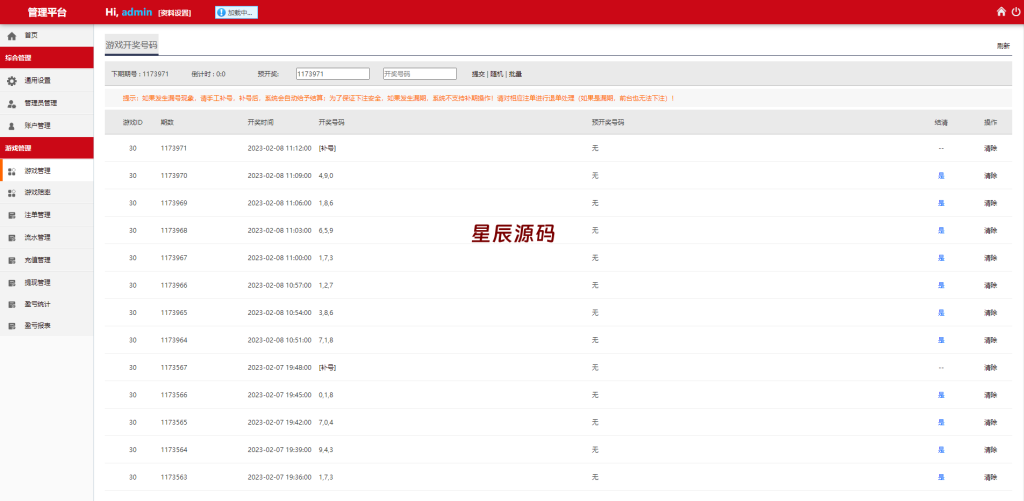Click the red 游戏管理 section header
The width and height of the screenshot is (1024, 501).
46,148
